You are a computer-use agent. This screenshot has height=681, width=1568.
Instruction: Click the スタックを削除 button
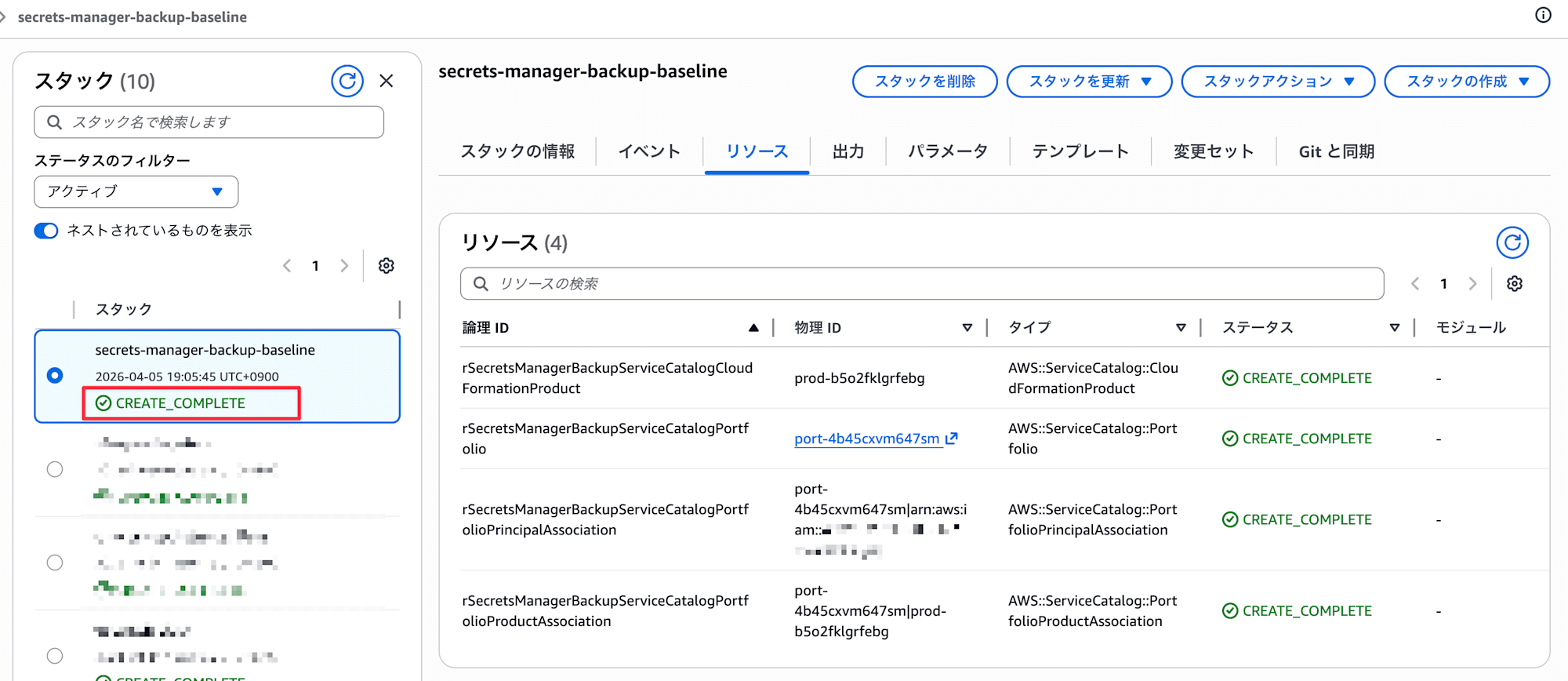924,82
